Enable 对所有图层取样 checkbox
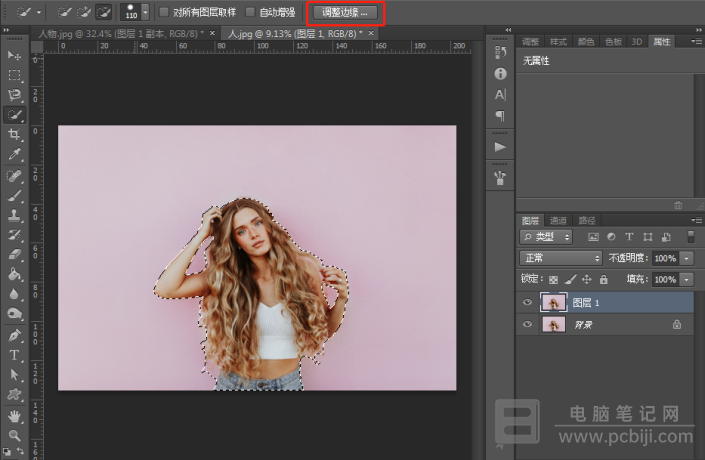The width and height of the screenshot is (705, 460). click(164, 13)
